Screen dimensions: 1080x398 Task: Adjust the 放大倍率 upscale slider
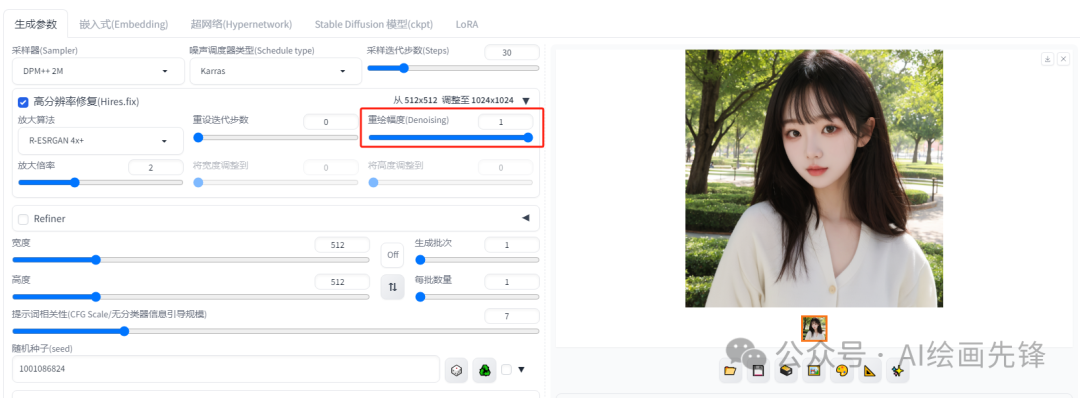(101, 182)
